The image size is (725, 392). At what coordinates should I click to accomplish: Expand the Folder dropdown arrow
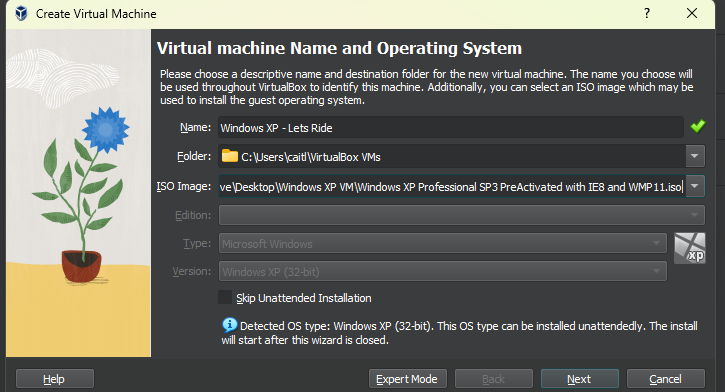[x=694, y=156]
